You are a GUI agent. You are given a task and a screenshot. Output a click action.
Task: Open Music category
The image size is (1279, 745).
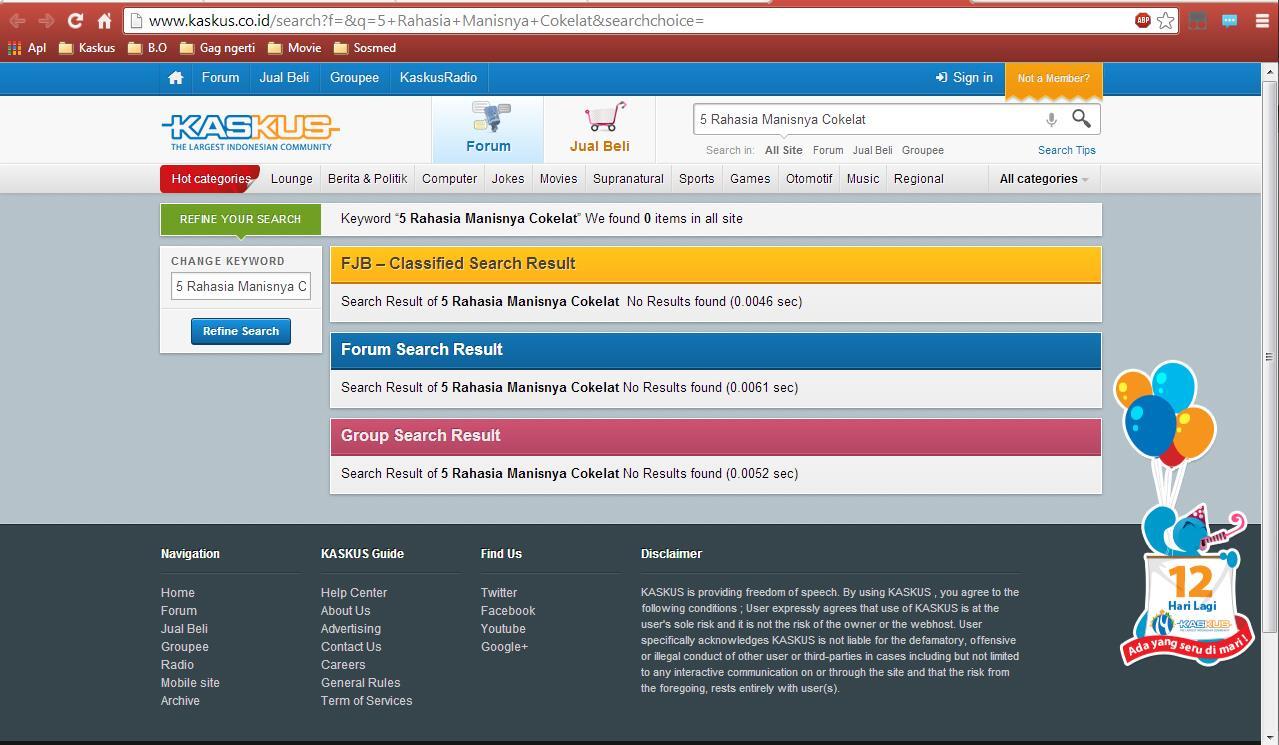[x=863, y=179]
